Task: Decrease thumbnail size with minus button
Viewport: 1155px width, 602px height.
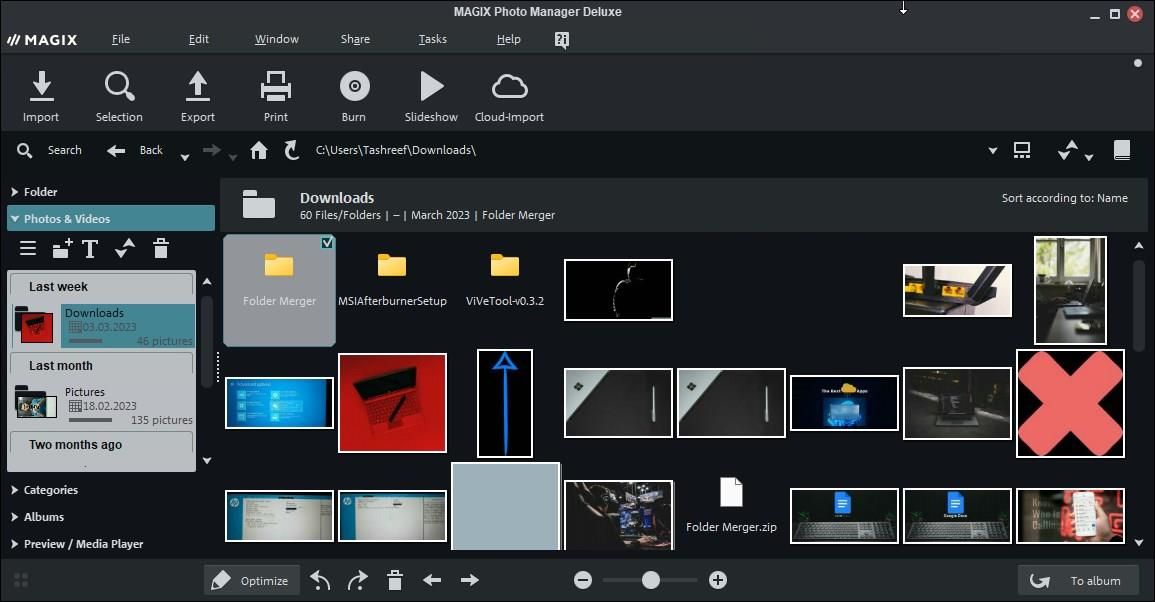Action: click(583, 581)
